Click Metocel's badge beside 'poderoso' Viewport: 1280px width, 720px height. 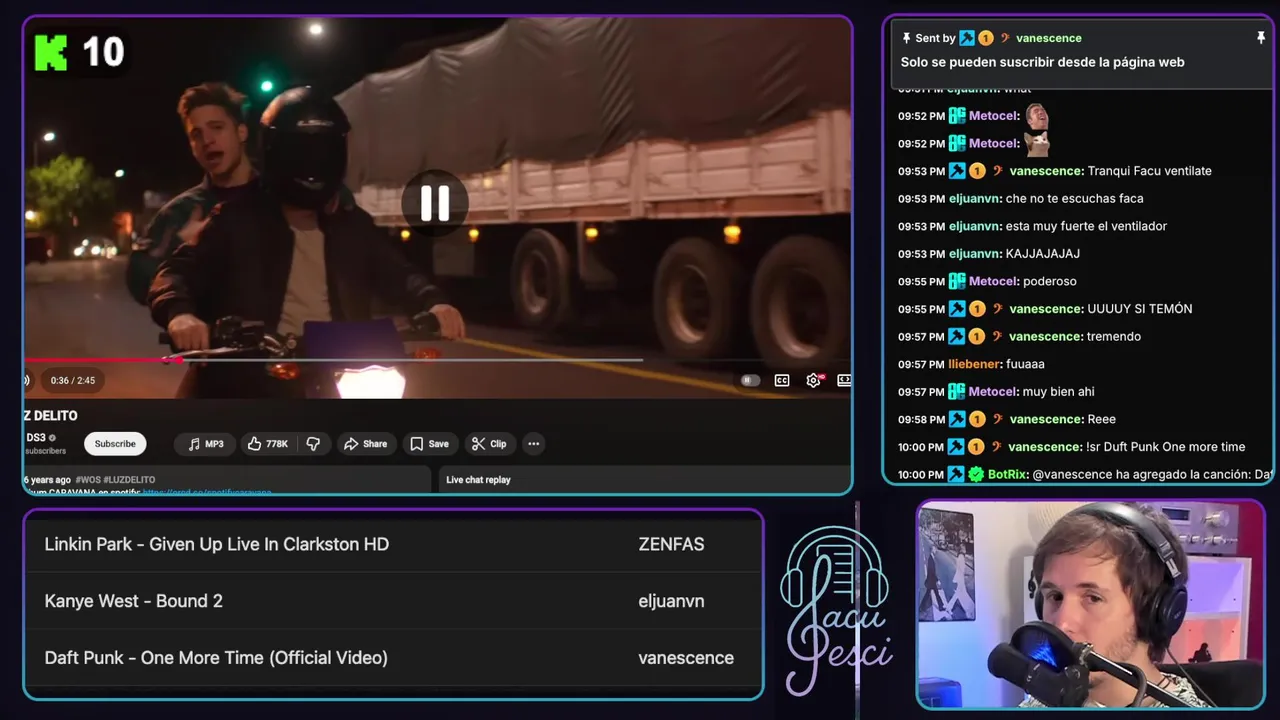click(x=957, y=281)
